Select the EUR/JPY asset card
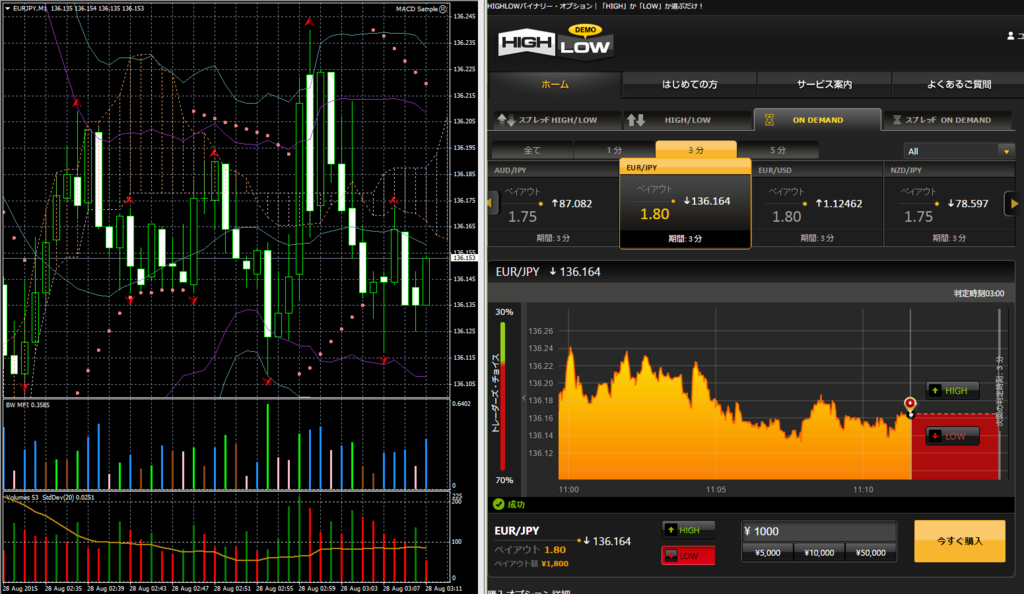 (685, 204)
